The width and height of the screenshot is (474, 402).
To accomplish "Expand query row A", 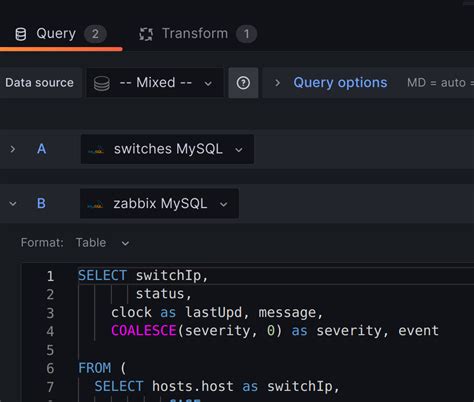I will tap(13, 149).
